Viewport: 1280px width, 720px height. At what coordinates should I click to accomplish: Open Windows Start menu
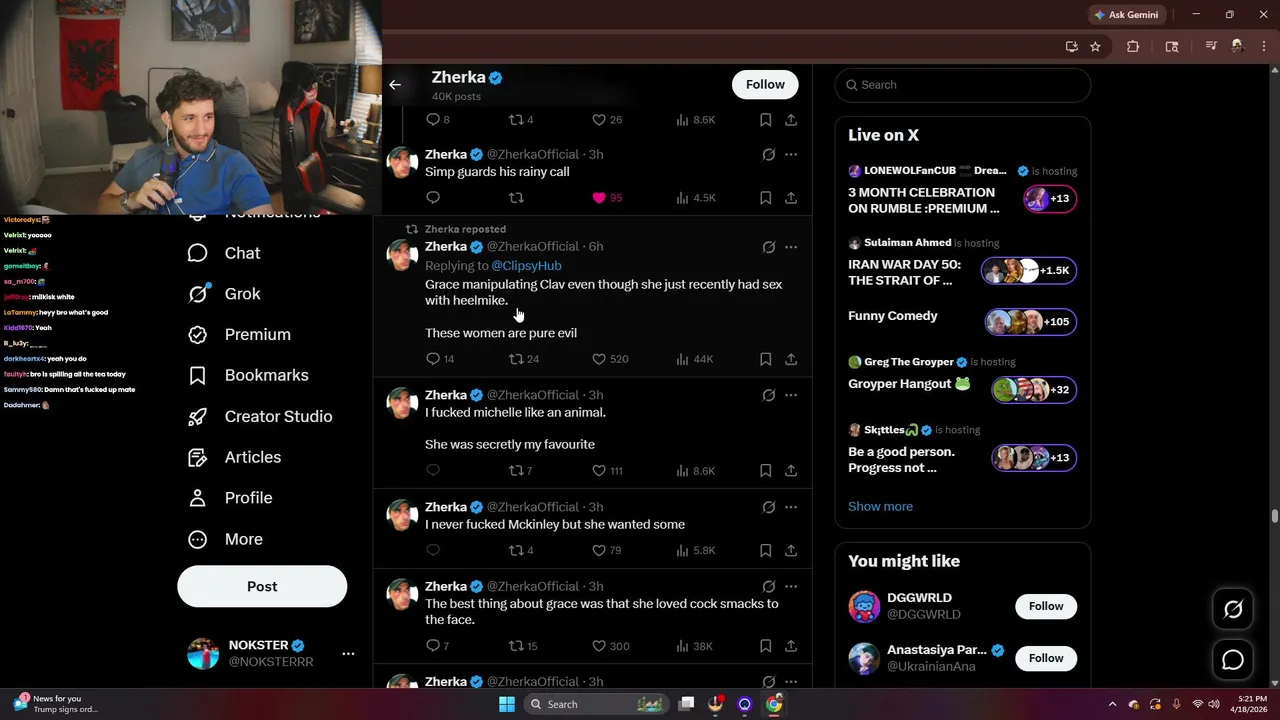coord(507,704)
